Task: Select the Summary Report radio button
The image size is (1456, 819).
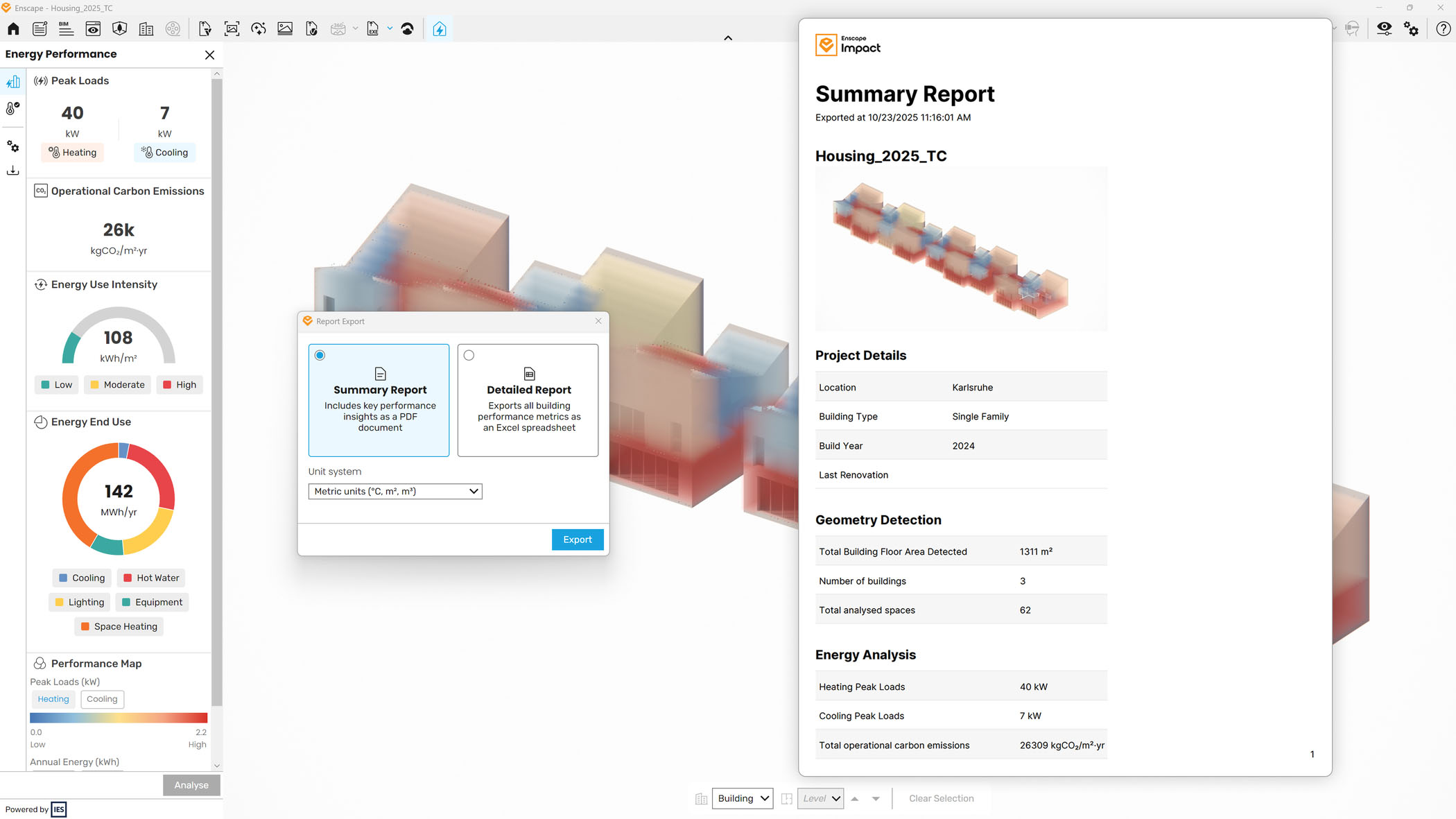Action: tap(320, 355)
